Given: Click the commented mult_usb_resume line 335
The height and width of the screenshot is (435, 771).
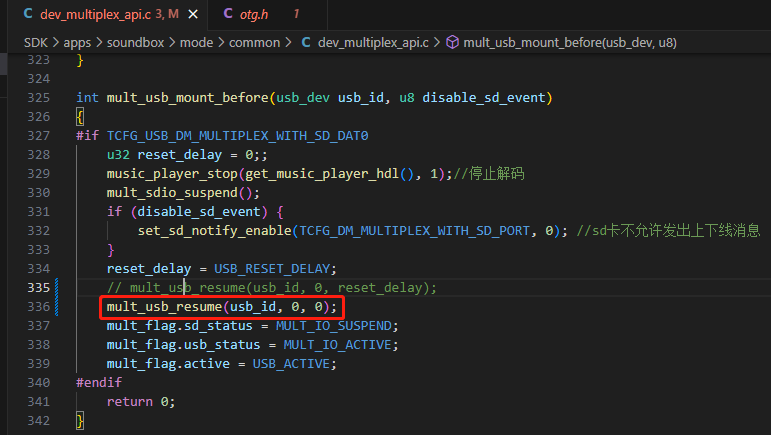Looking at the screenshot, I should [x=271, y=288].
